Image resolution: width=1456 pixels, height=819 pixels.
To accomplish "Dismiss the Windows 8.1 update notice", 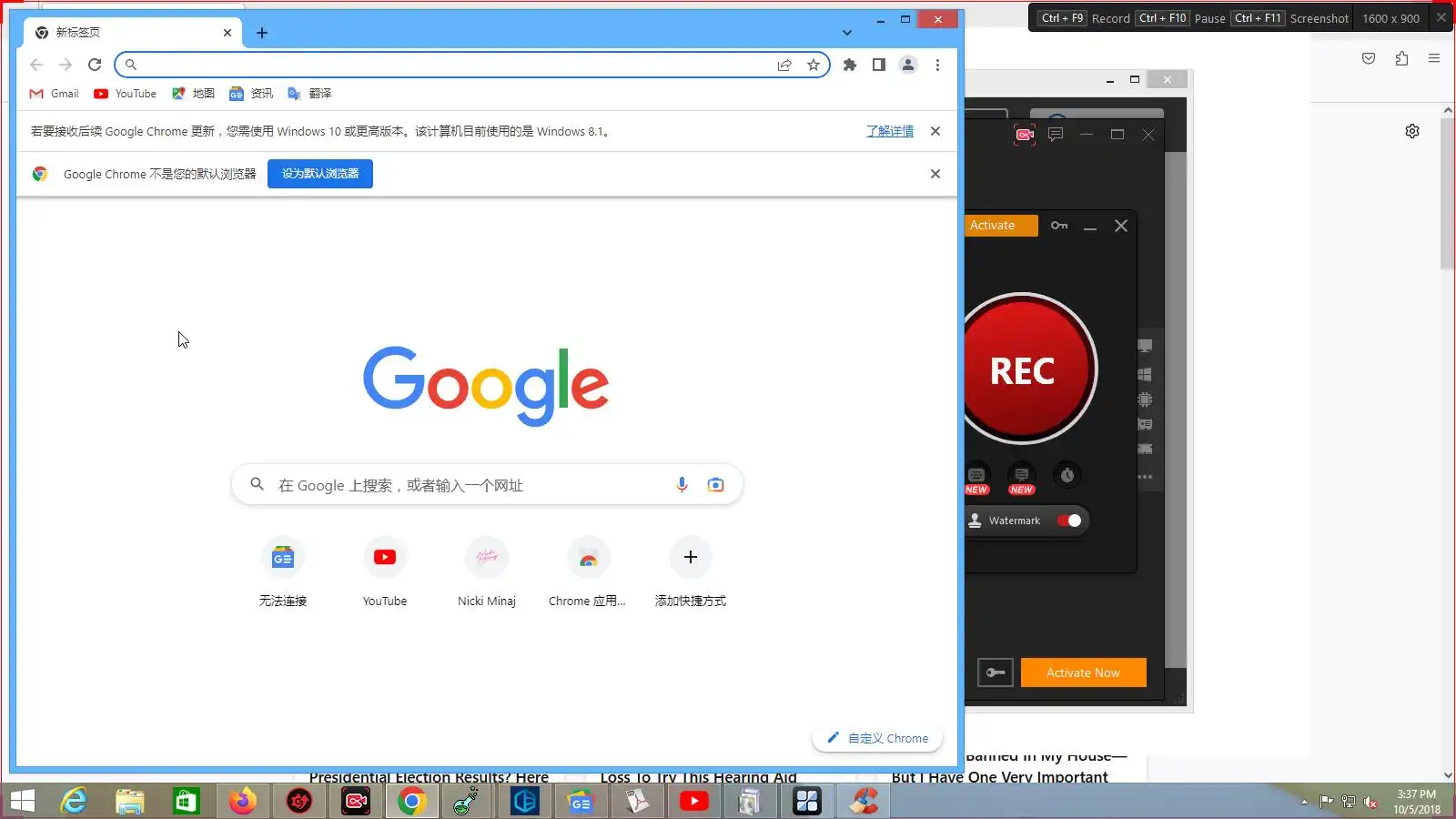I will click(935, 131).
